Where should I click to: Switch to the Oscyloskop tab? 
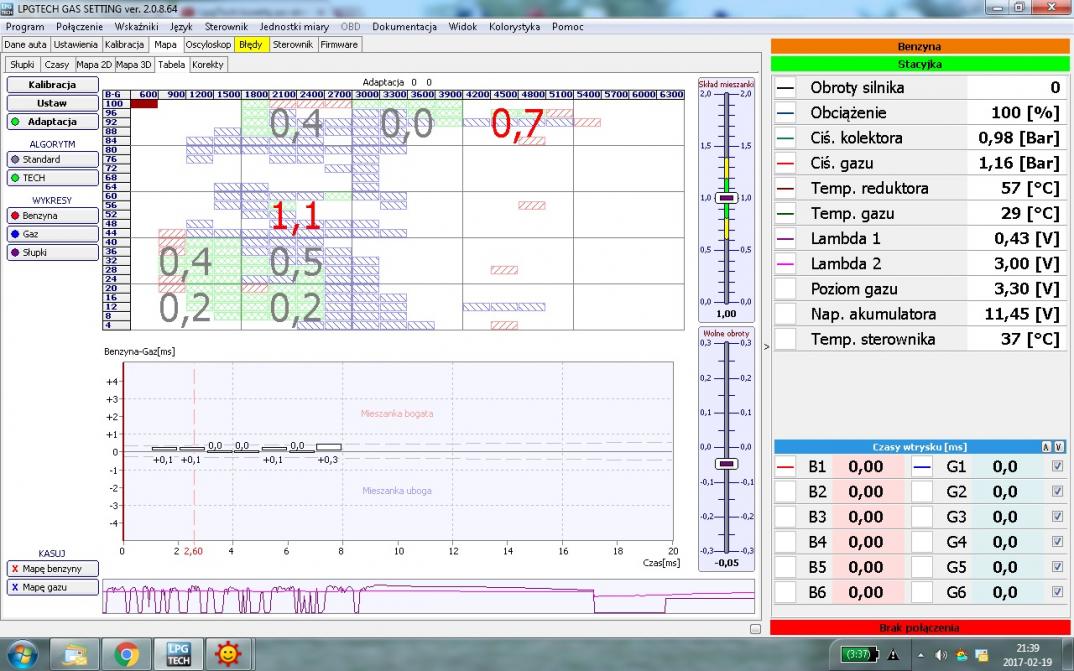click(x=208, y=45)
